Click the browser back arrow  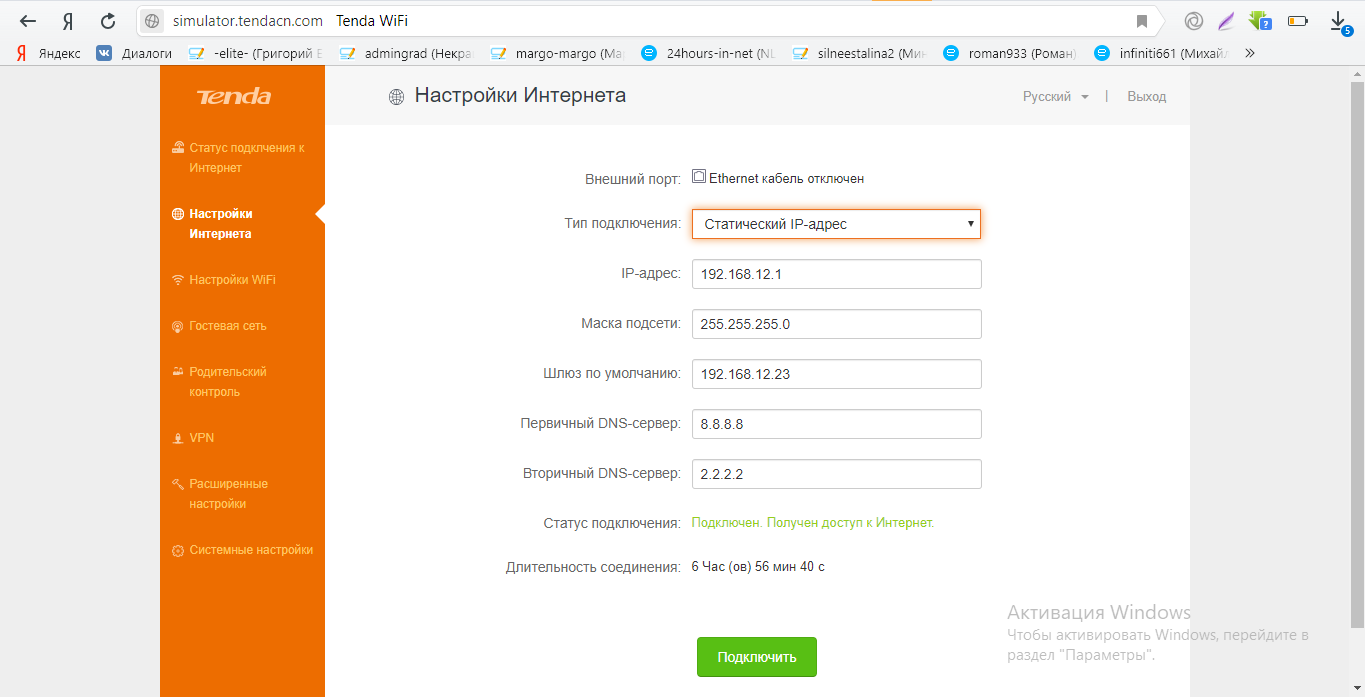[x=28, y=21]
